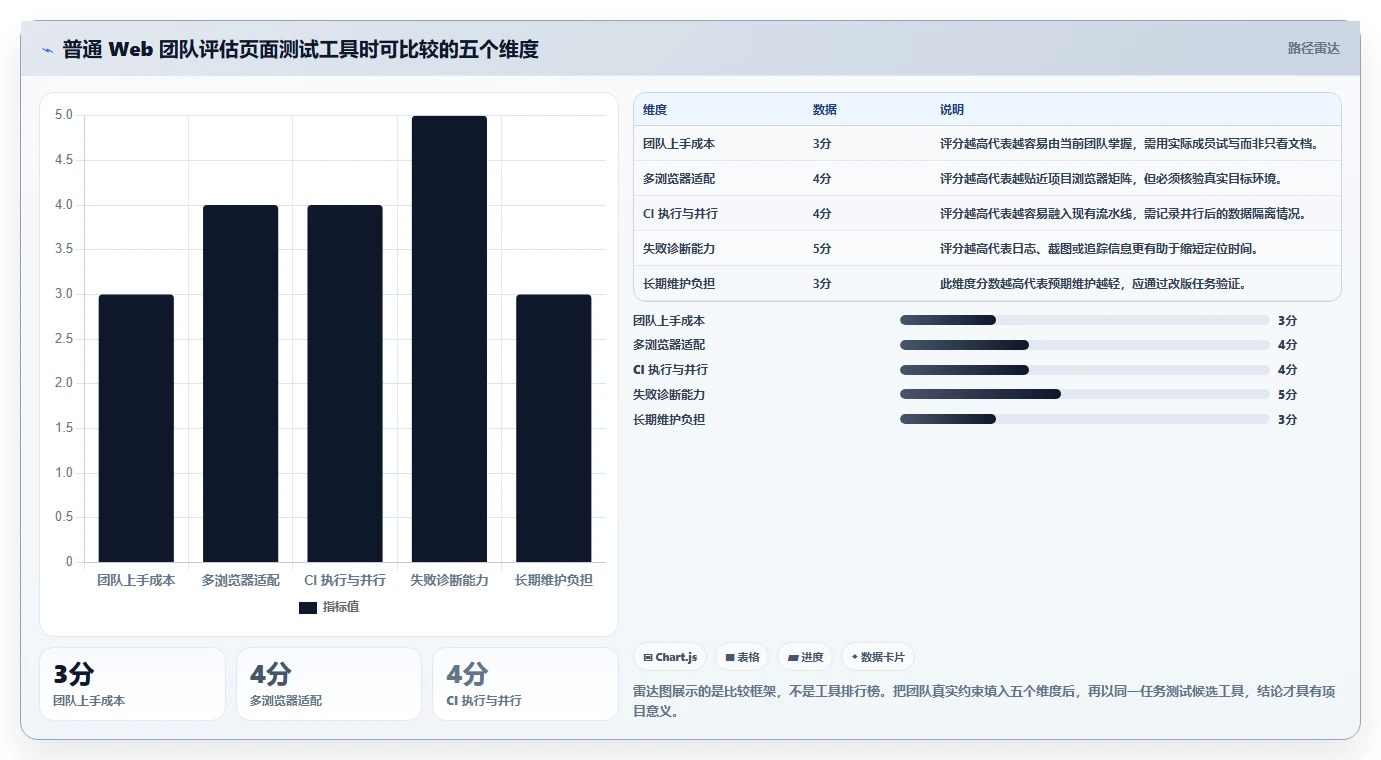Click the 失败诊断能力 progress bar
Screen dimensions: 1381x760
tap(1085, 394)
